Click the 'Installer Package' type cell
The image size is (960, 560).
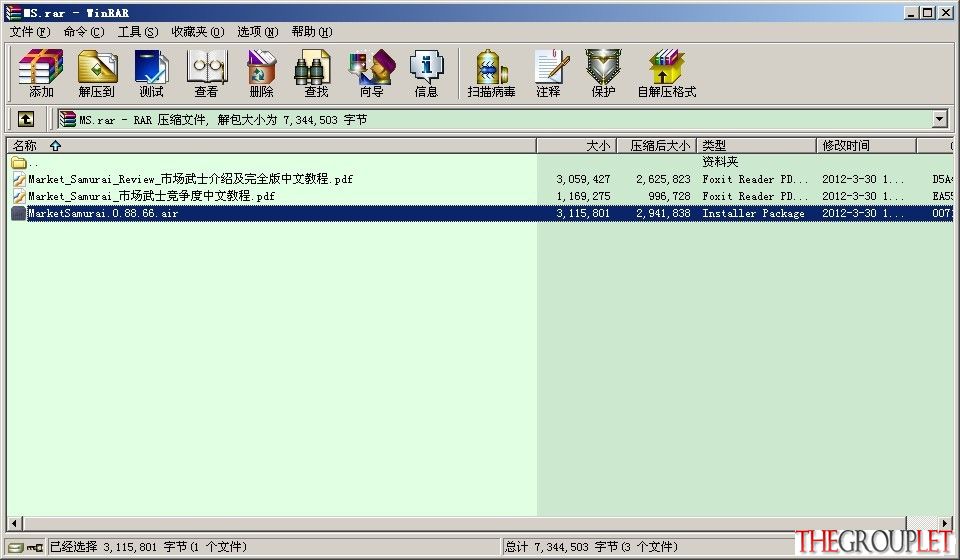pyautogui.click(x=753, y=214)
